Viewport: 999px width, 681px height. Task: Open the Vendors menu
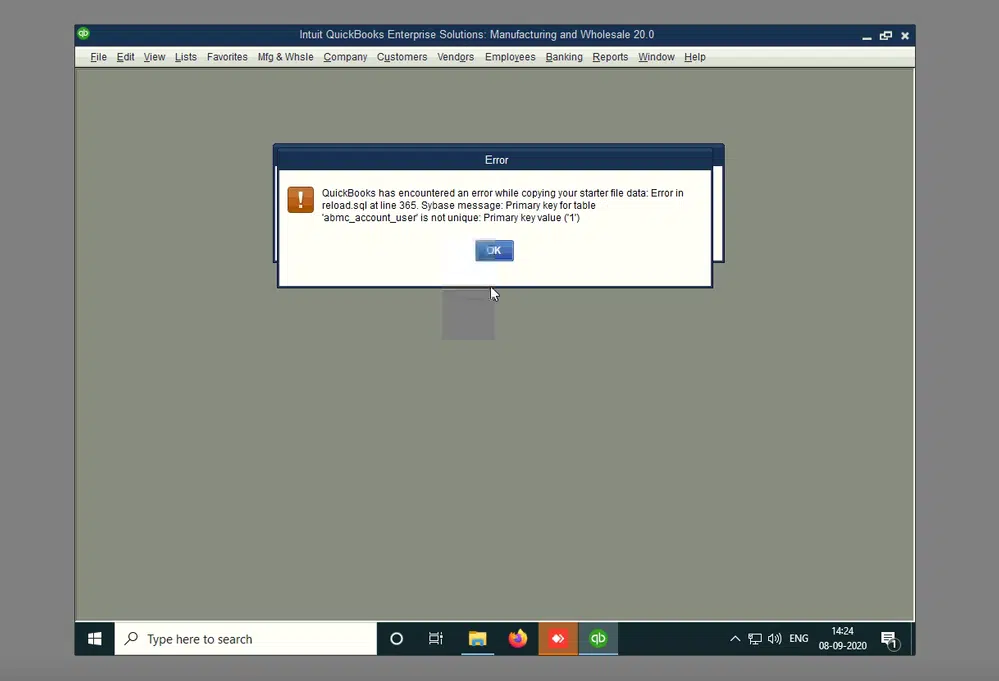pyautogui.click(x=456, y=57)
